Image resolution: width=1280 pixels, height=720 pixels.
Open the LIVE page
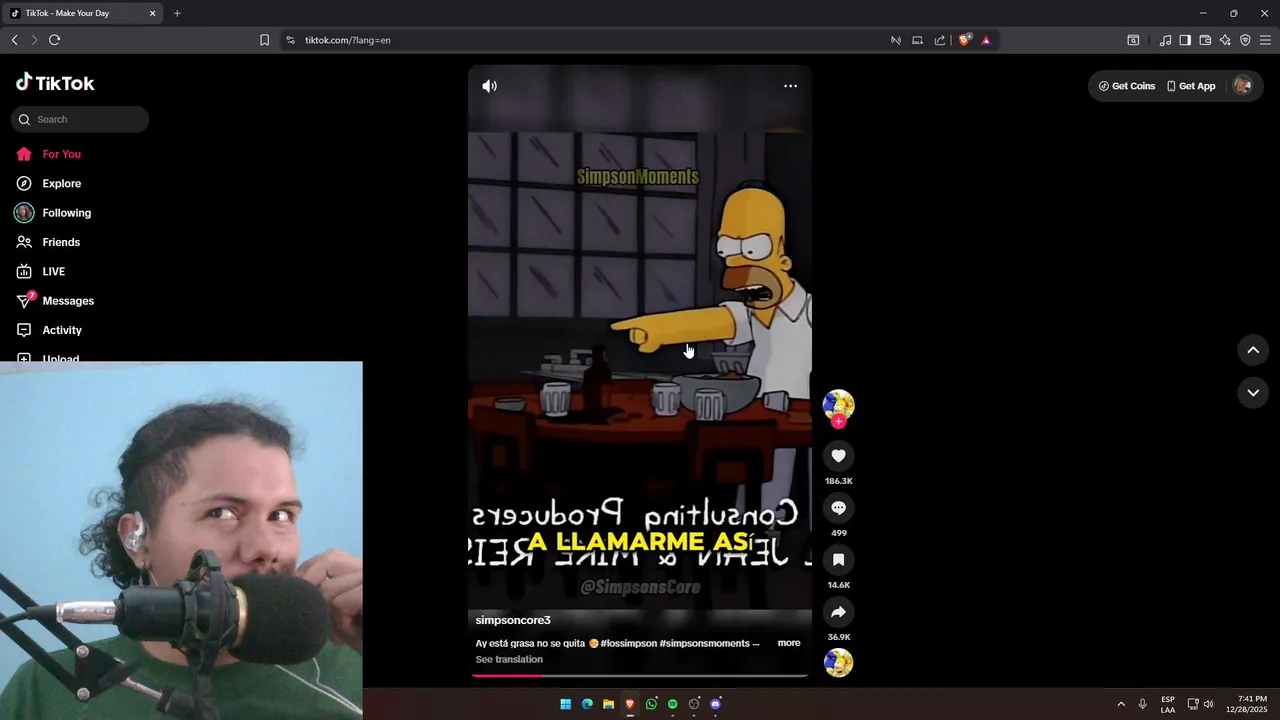click(x=41, y=272)
